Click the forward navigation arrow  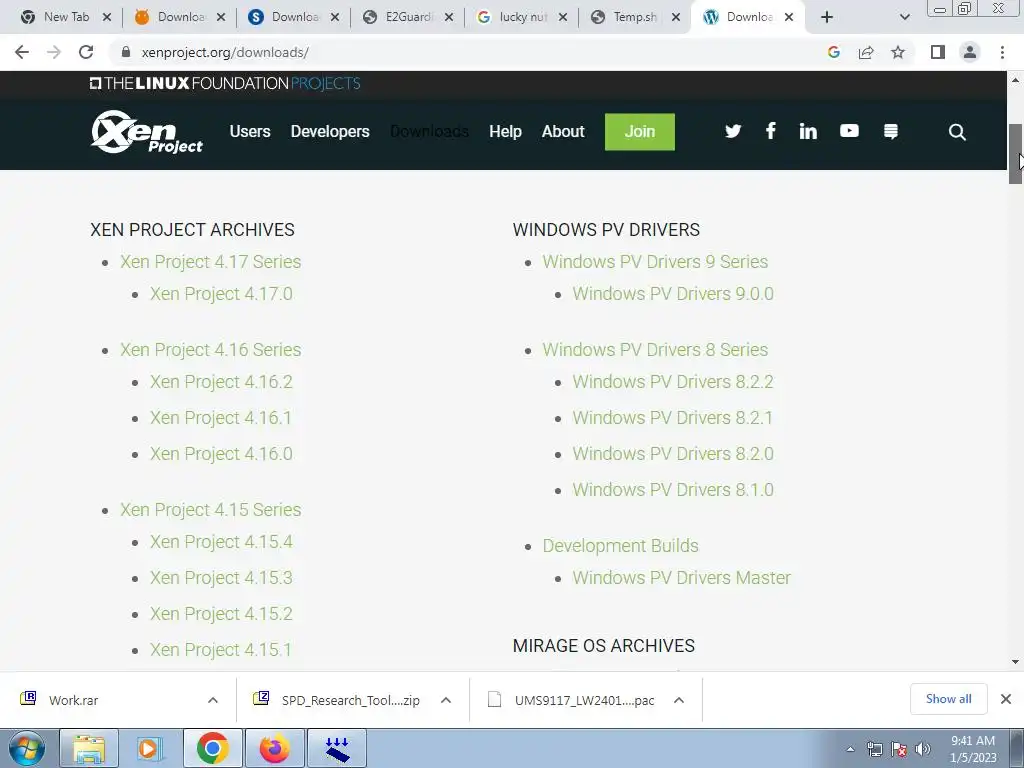54,52
